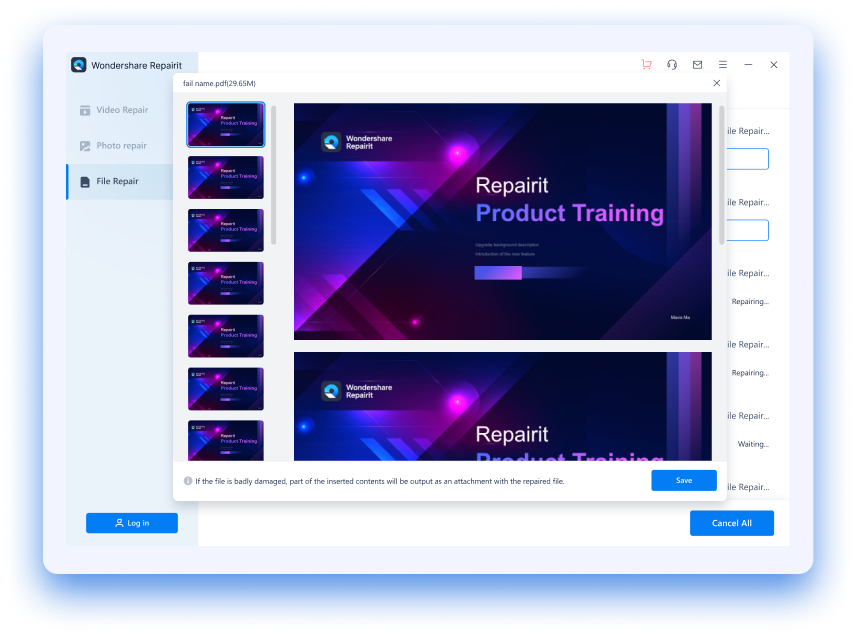This screenshot has height=635, width=857.
Task: Open the shopping cart icon
Action: point(647,64)
